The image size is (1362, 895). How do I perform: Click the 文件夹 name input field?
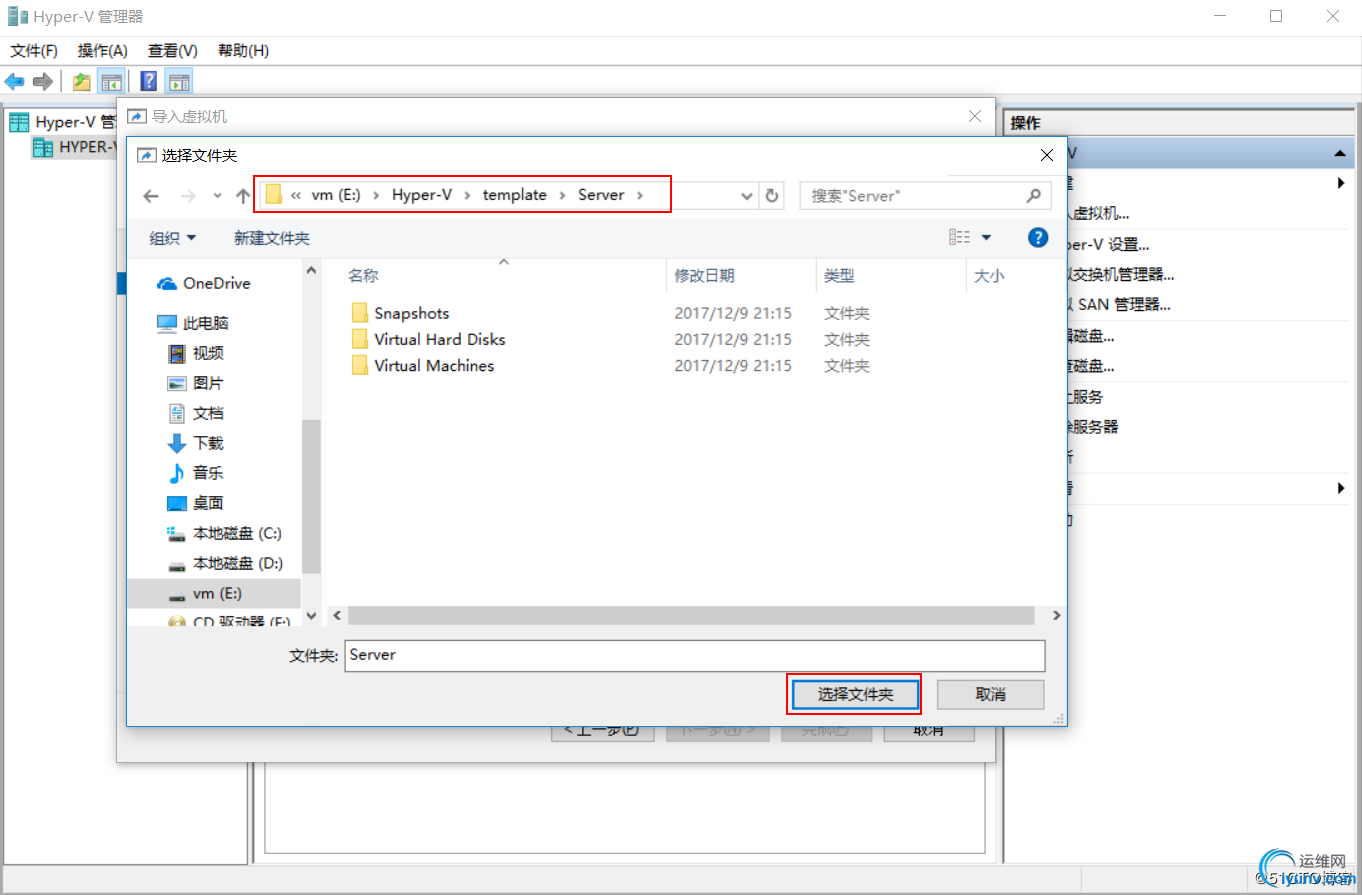tap(695, 656)
